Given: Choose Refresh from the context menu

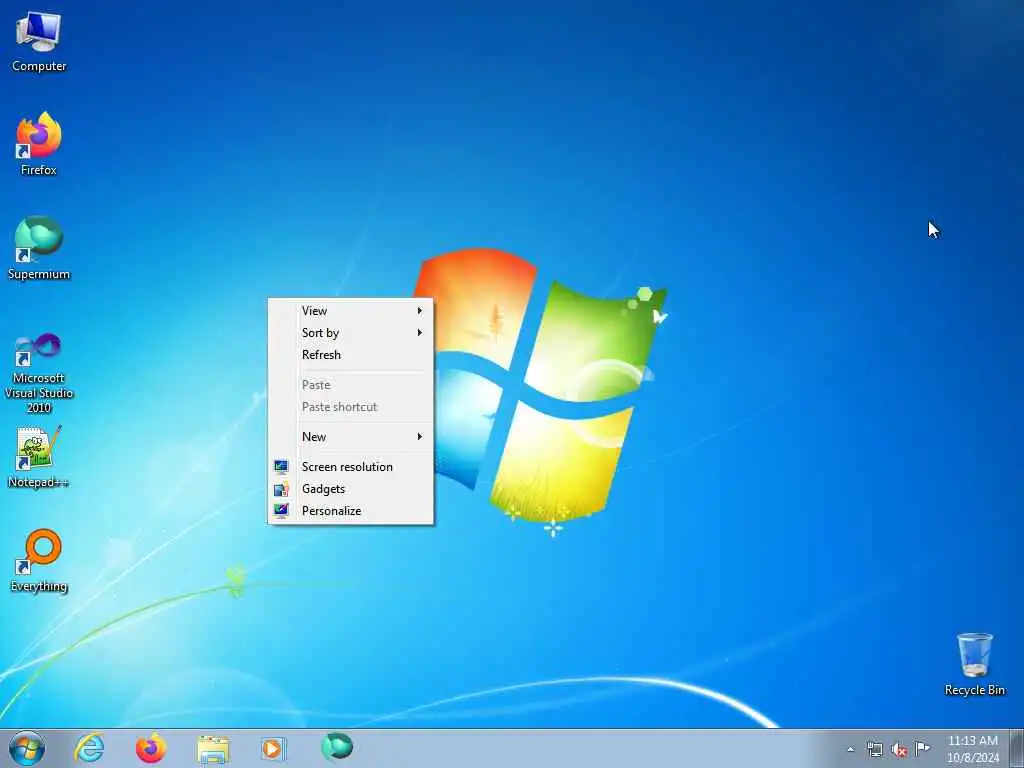Looking at the screenshot, I should [351, 355].
